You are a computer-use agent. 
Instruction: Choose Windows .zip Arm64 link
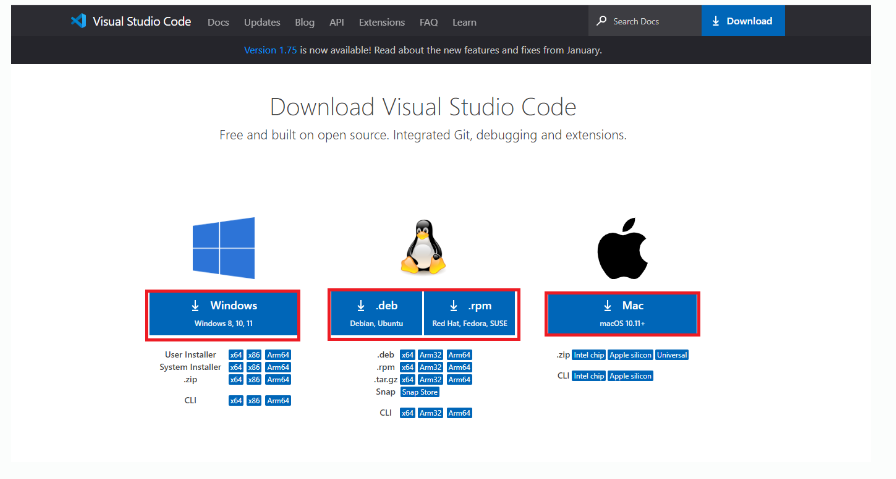[x=278, y=380]
